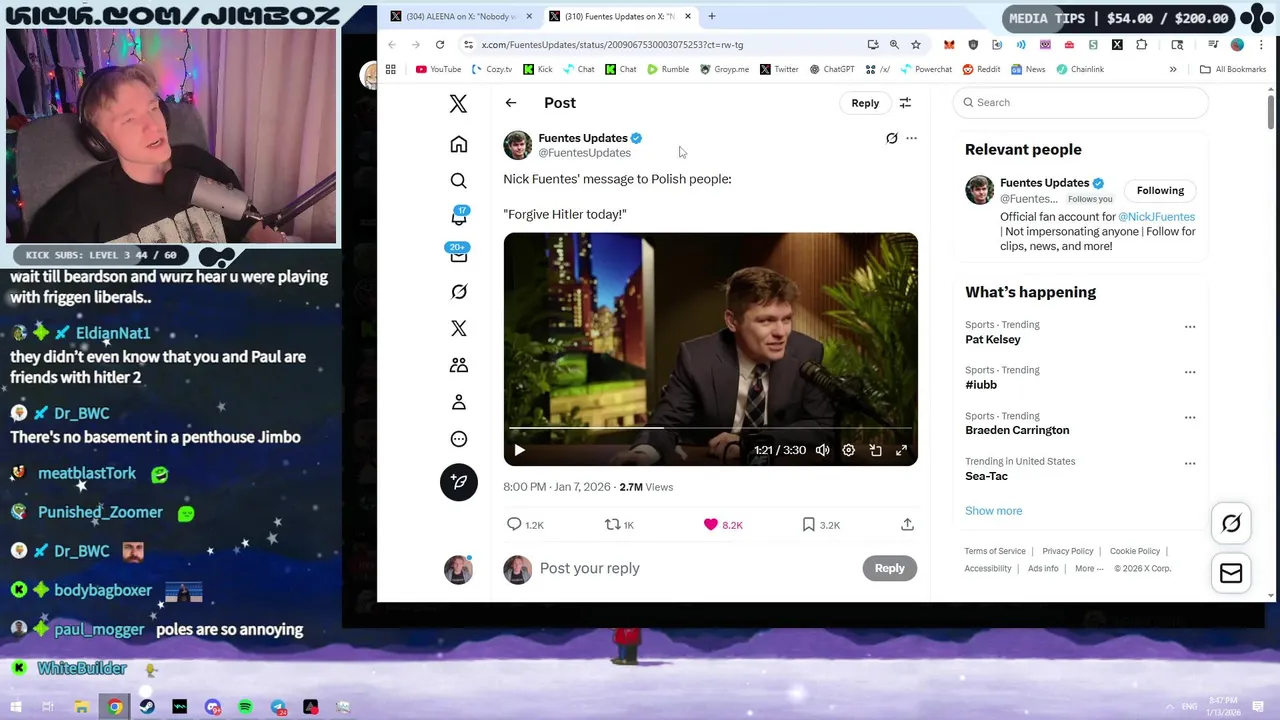Open Rumble bookmark
This screenshot has width=1280, height=720.
668,70
